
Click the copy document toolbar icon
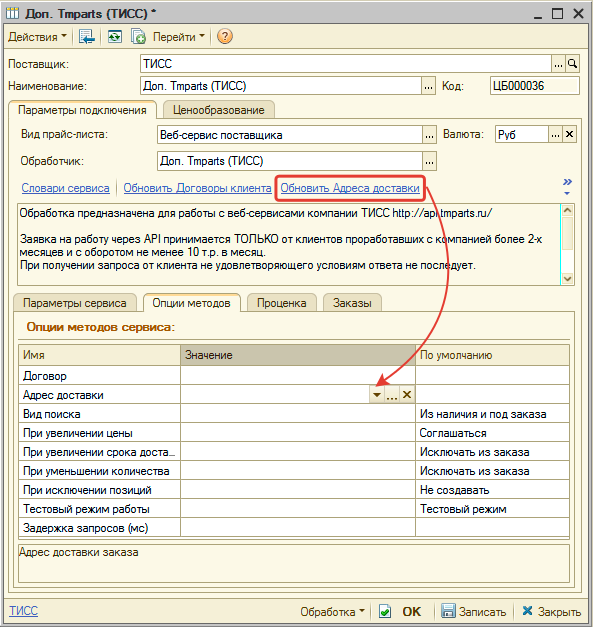pyautogui.click(x=138, y=37)
